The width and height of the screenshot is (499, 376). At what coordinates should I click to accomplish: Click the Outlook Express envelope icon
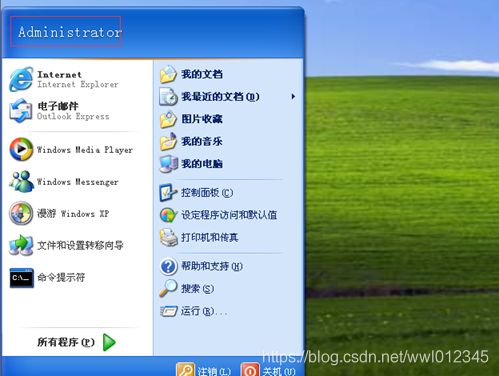[21, 111]
